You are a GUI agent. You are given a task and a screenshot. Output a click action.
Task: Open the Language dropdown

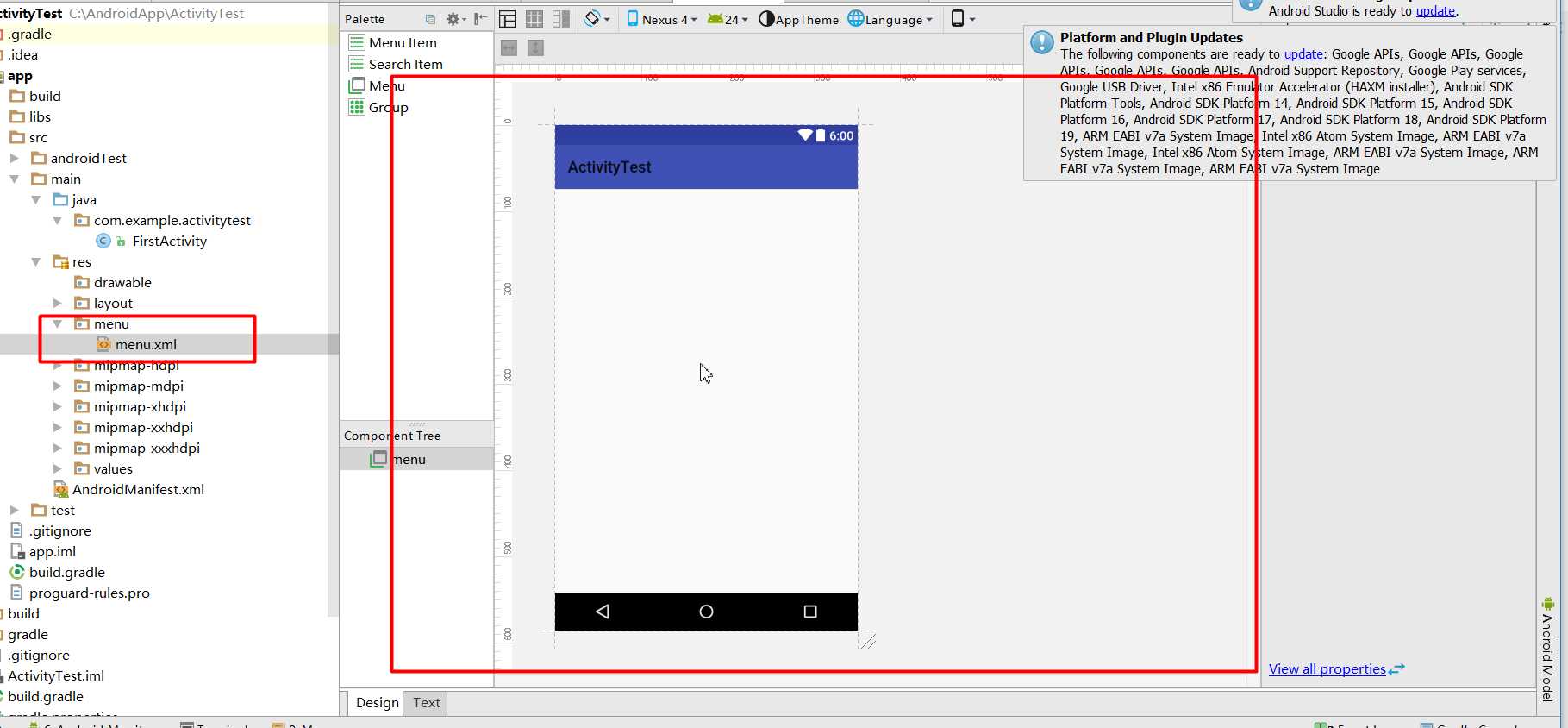pyautogui.click(x=890, y=19)
